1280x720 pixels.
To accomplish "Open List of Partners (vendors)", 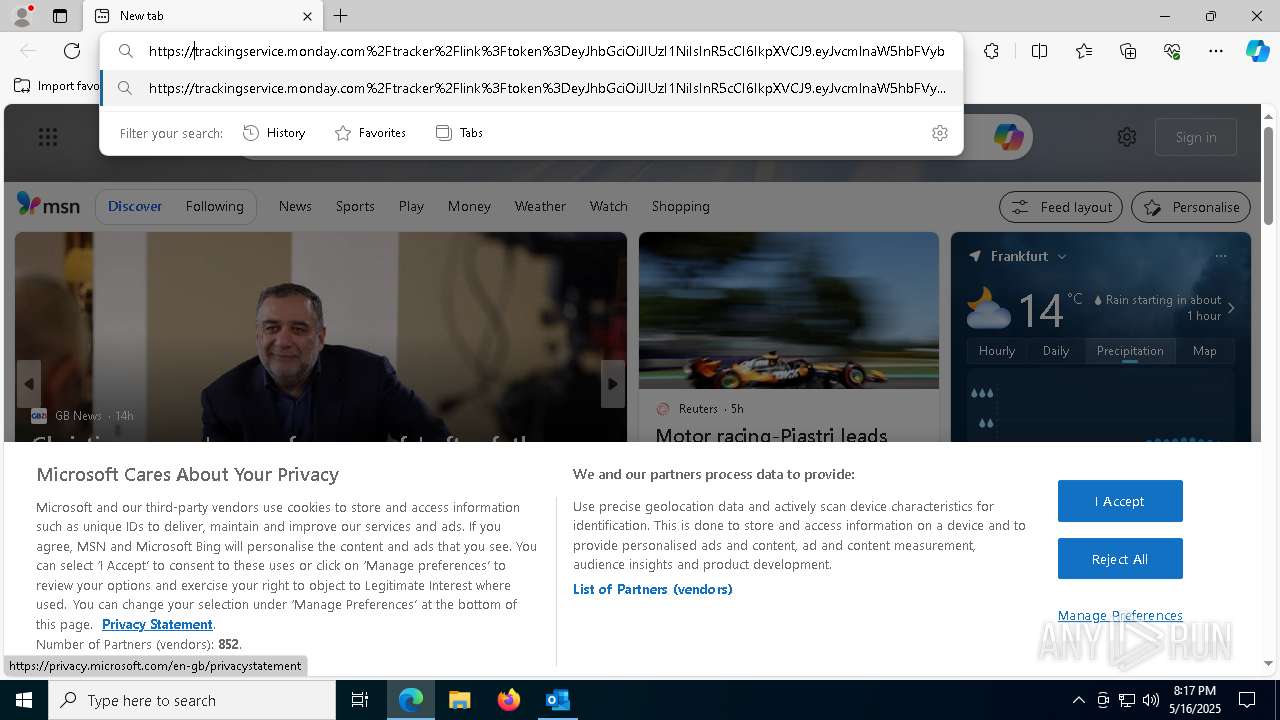I will pos(653,589).
